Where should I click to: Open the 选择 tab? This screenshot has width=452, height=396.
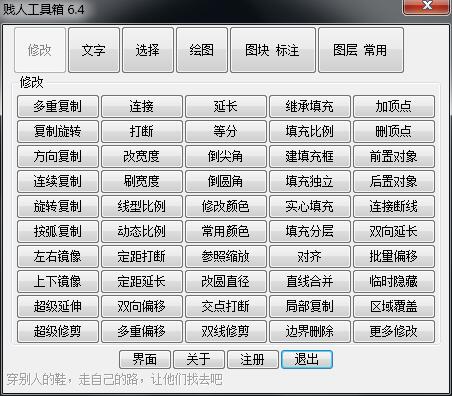tap(148, 50)
